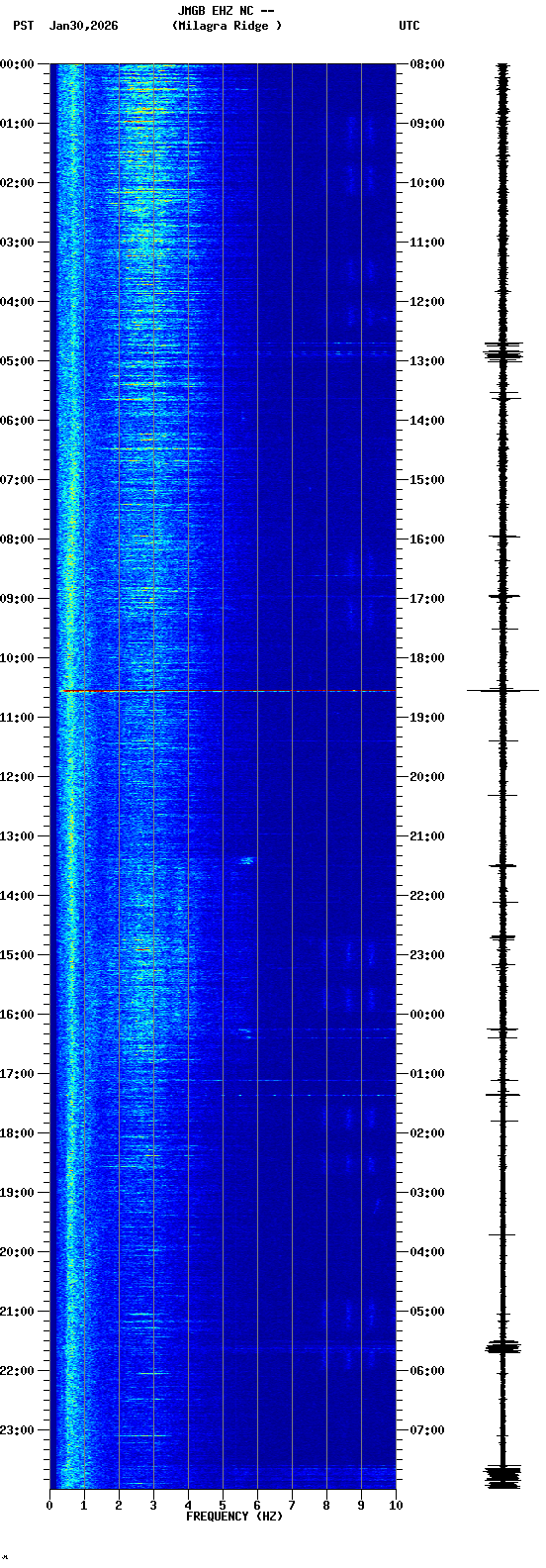Click the PST axis '05:00' label
Viewport: 546px width, 1568px height.
[x=17, y=361]
